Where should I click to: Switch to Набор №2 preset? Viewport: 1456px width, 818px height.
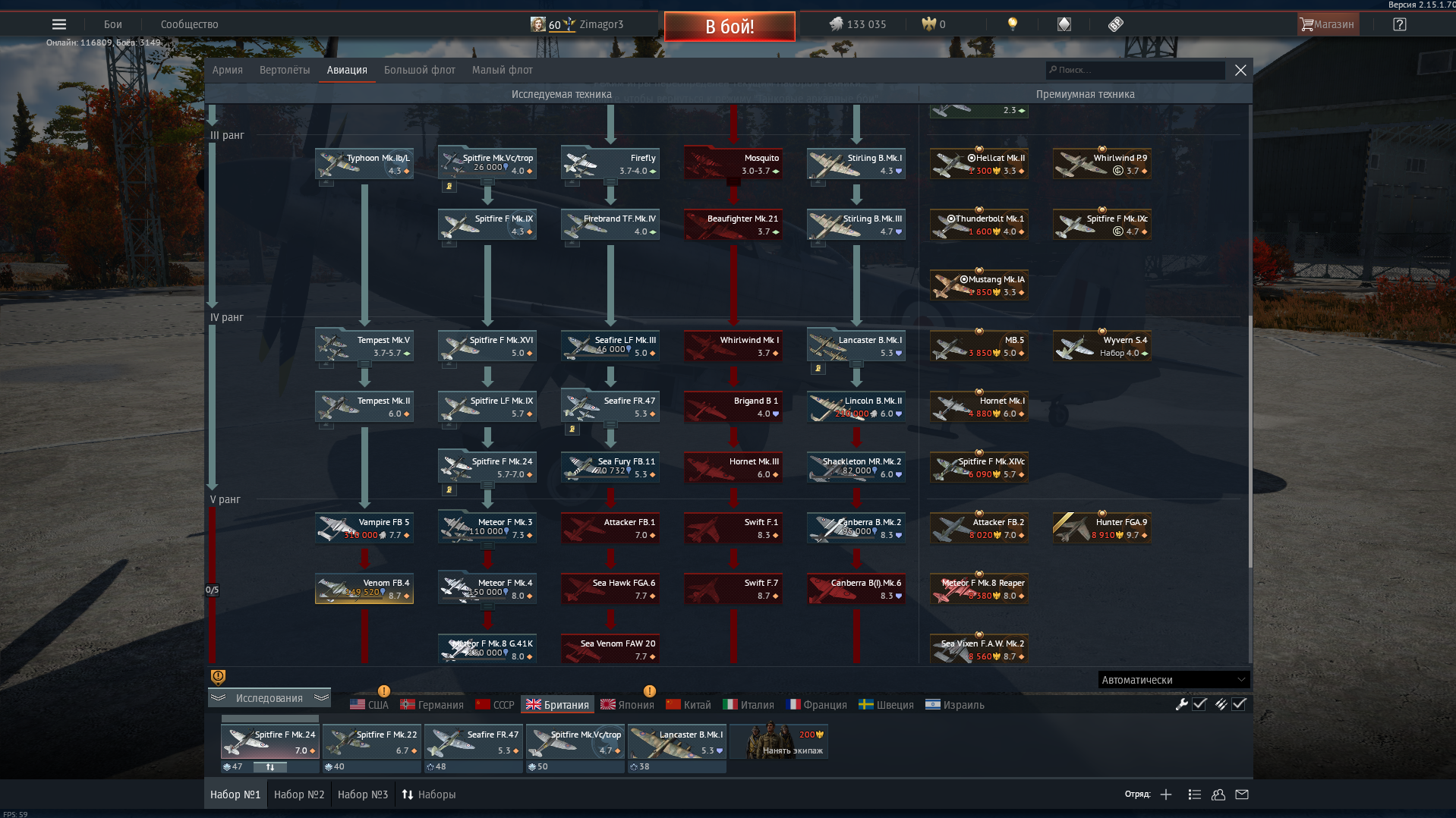click(x=299, y=794)
